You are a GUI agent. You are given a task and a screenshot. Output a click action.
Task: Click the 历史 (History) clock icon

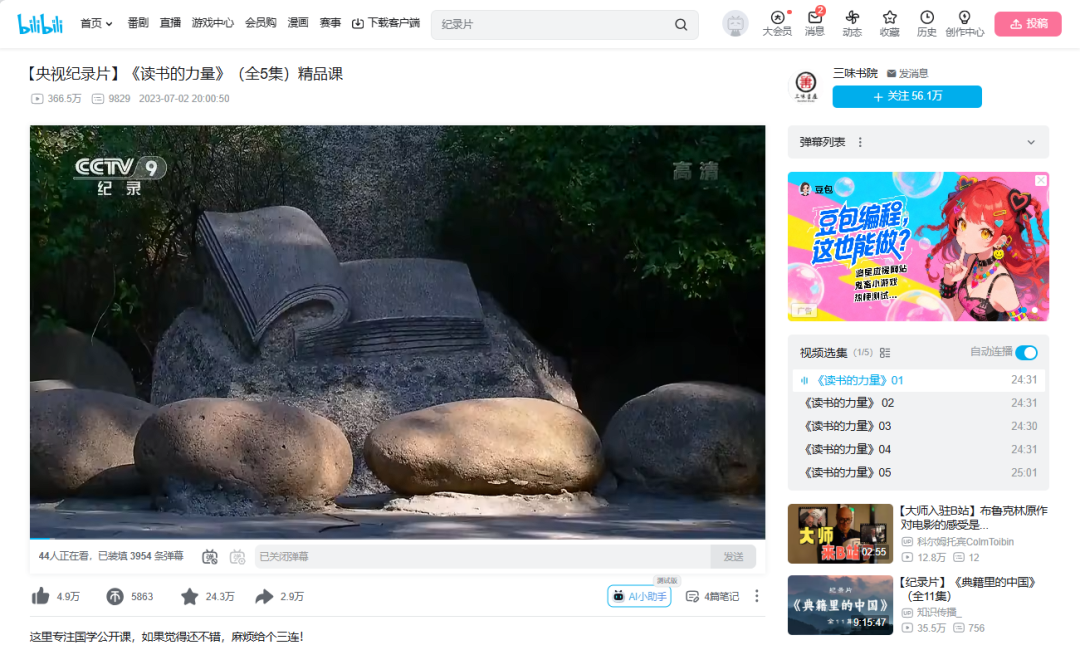[x=926, y=22]
